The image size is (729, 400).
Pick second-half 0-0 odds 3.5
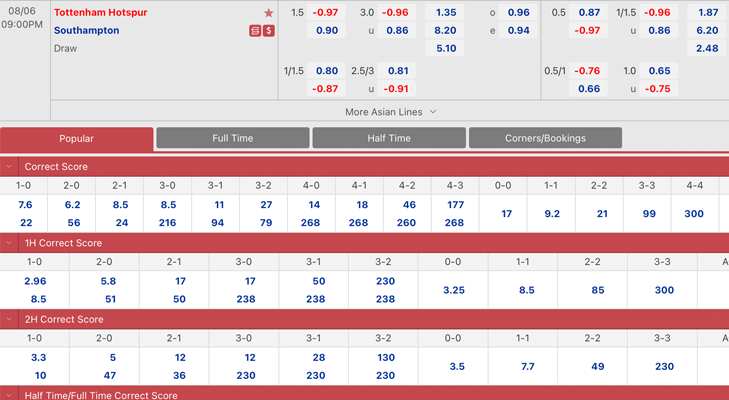pos(457,367)
